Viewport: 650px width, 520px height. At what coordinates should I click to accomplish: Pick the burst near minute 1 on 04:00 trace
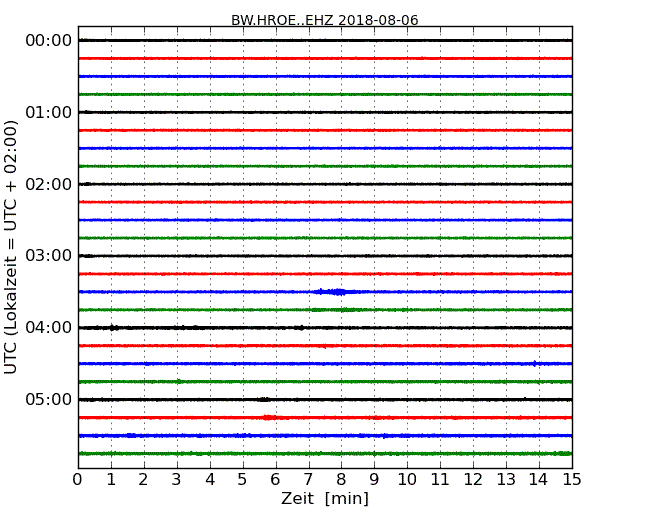[x=113, y=328]
